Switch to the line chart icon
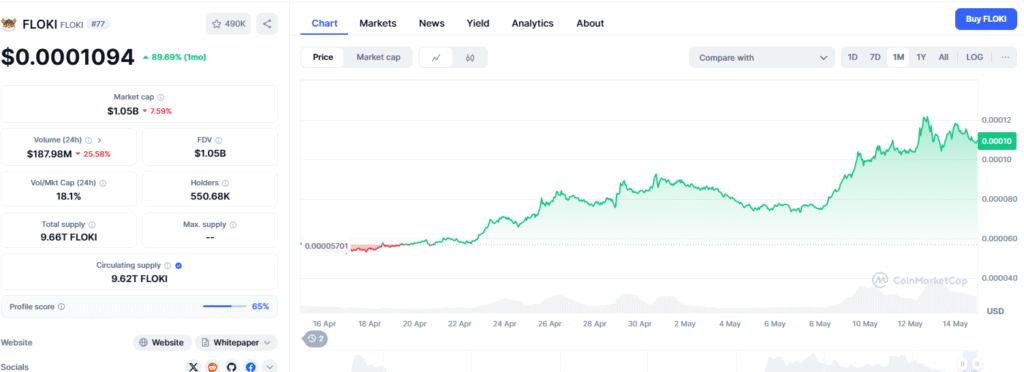Viewport: 1024px width, 372px height. [437, 57]
